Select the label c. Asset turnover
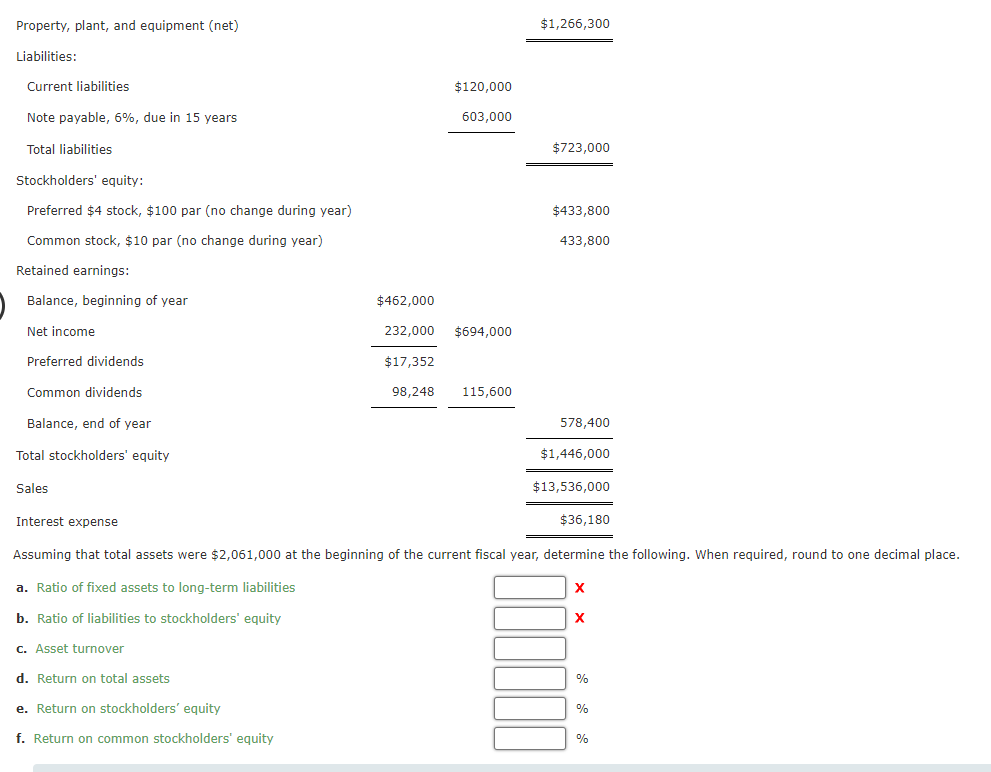The image size is (991, 772). click(x=71, y=648)
